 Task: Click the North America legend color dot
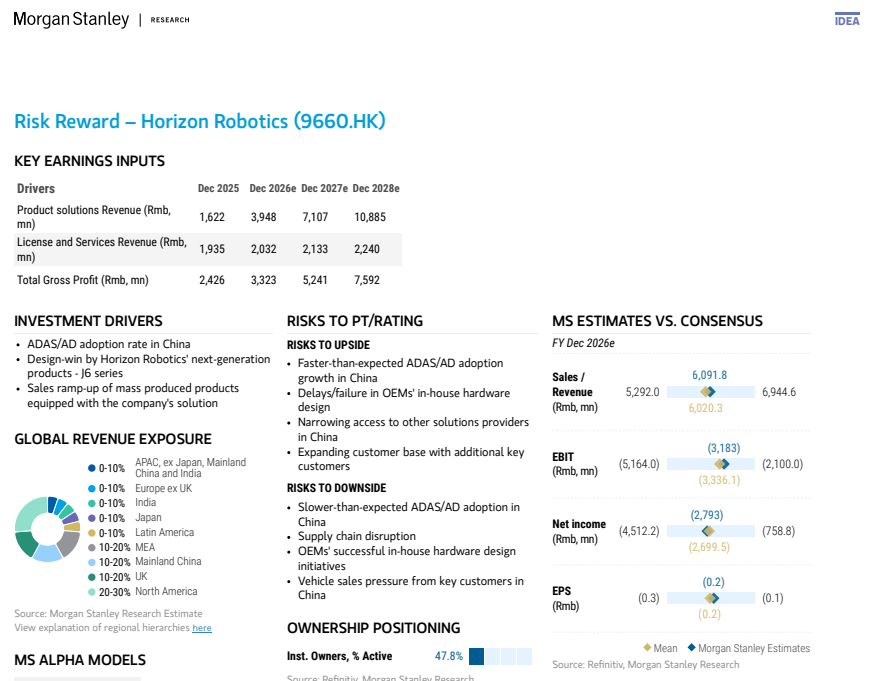(x=92, y=592)
